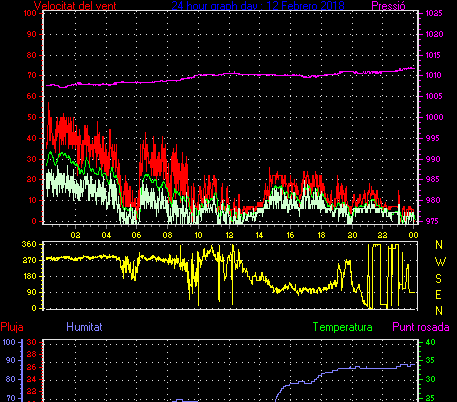The width and height of the screenshot is (457, 402).
Task: Click the 270 tick on the wind direction axis
Action: point(29,260)
